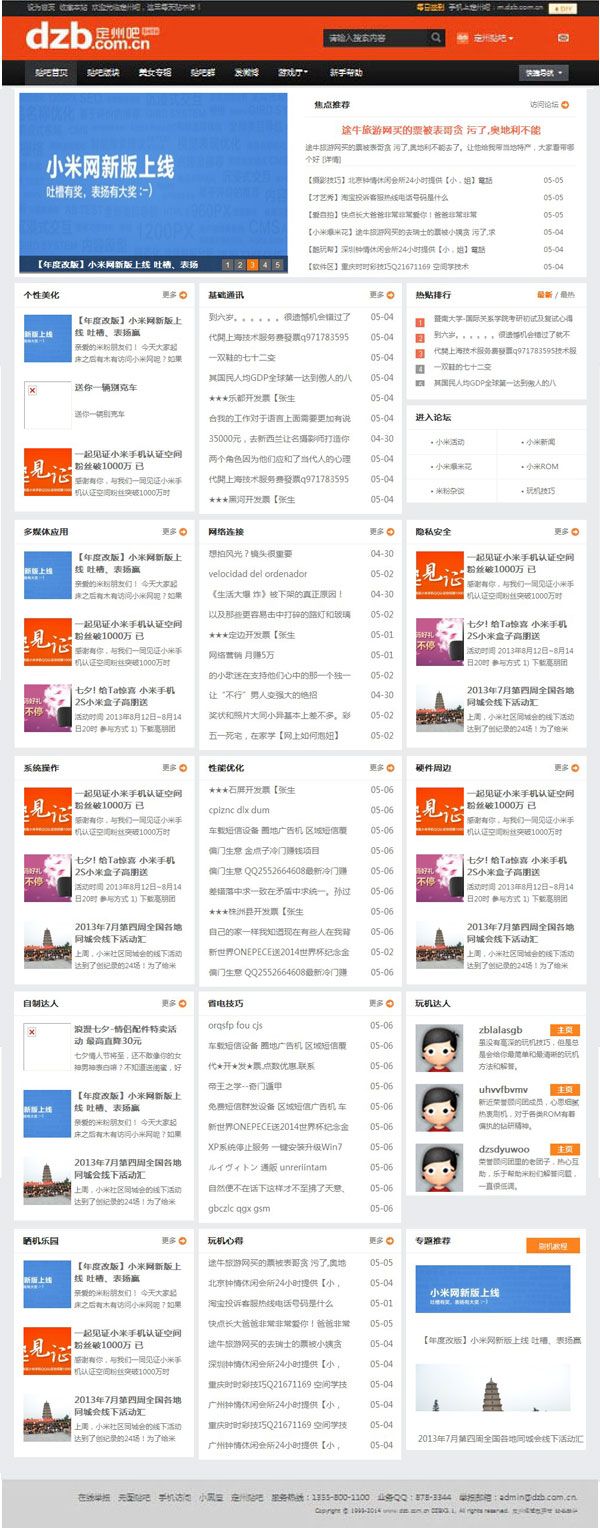Open 在线举报 link in footer
This screenshot has width=600, height=1531.
pos(94,1497)
